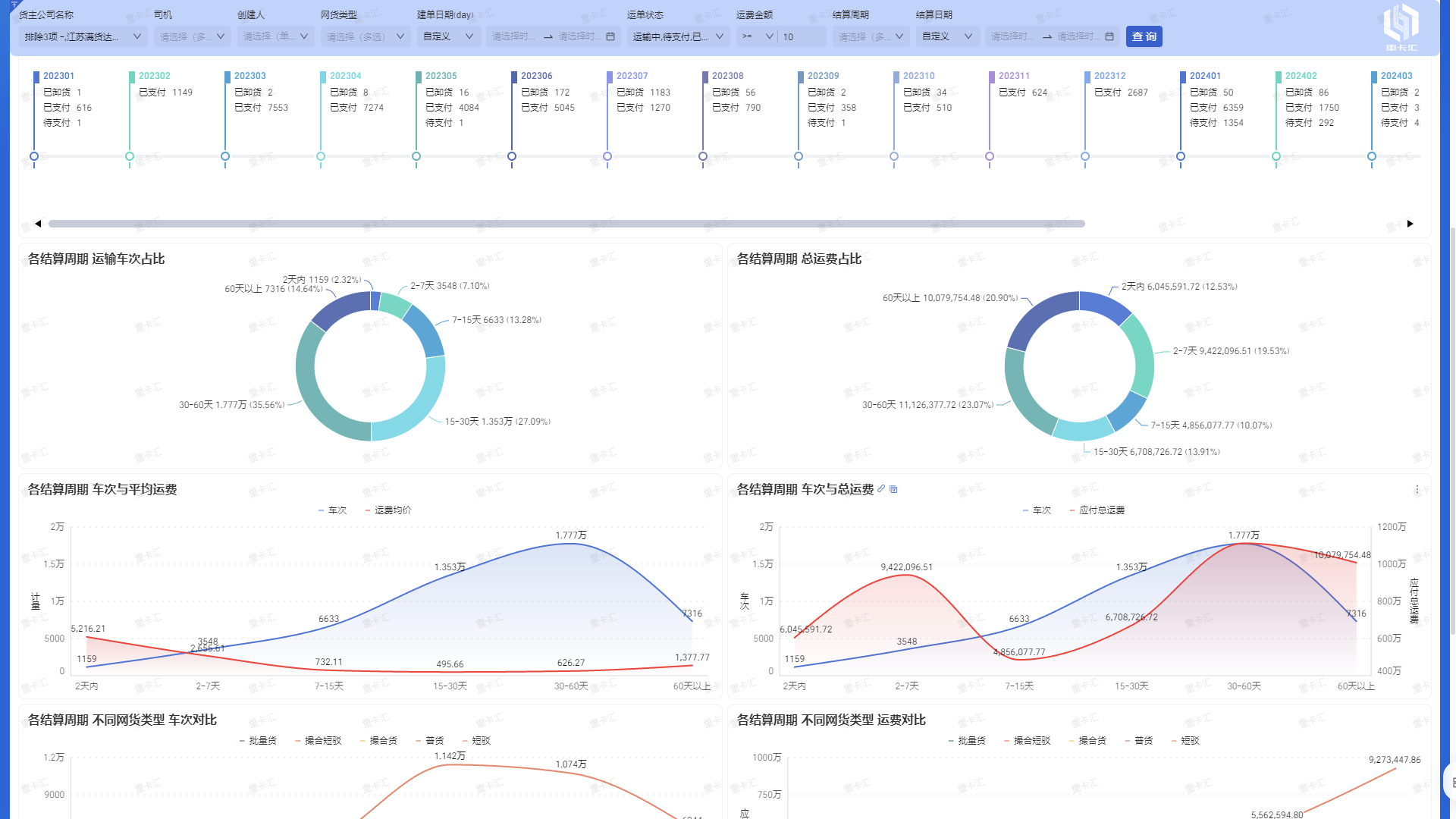This screenshot has width=1456, height=819.
Task: Open the 结算周期 dropdown
Action: tap(871, 36)
